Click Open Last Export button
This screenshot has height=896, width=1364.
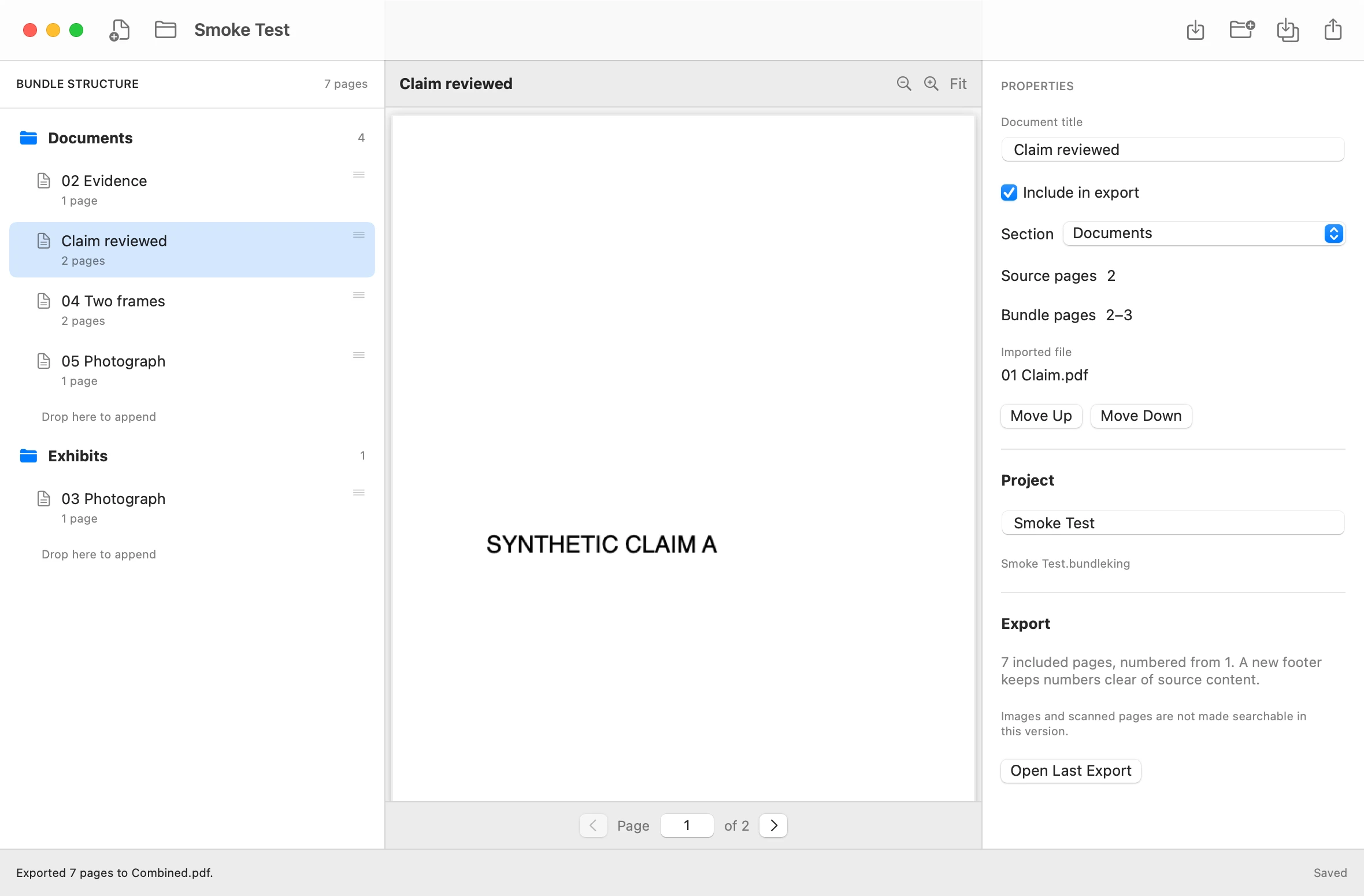click(x=1070, y=771)
